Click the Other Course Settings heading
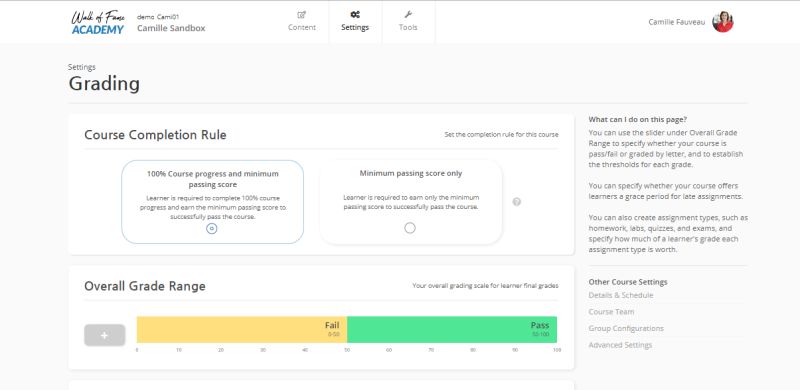The width and height of the screenshot is (800, 390). pyautogui.click(x=628, y=282)
